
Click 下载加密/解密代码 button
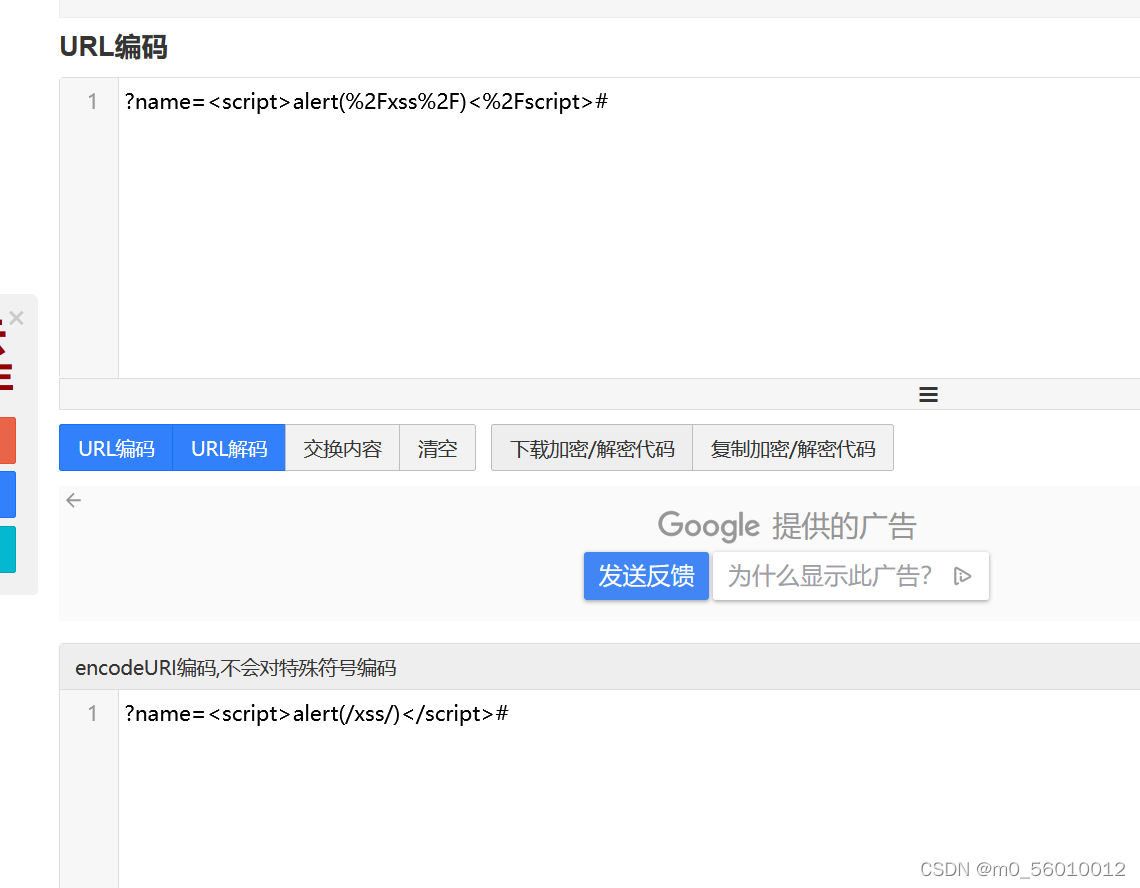pos(592,448)
